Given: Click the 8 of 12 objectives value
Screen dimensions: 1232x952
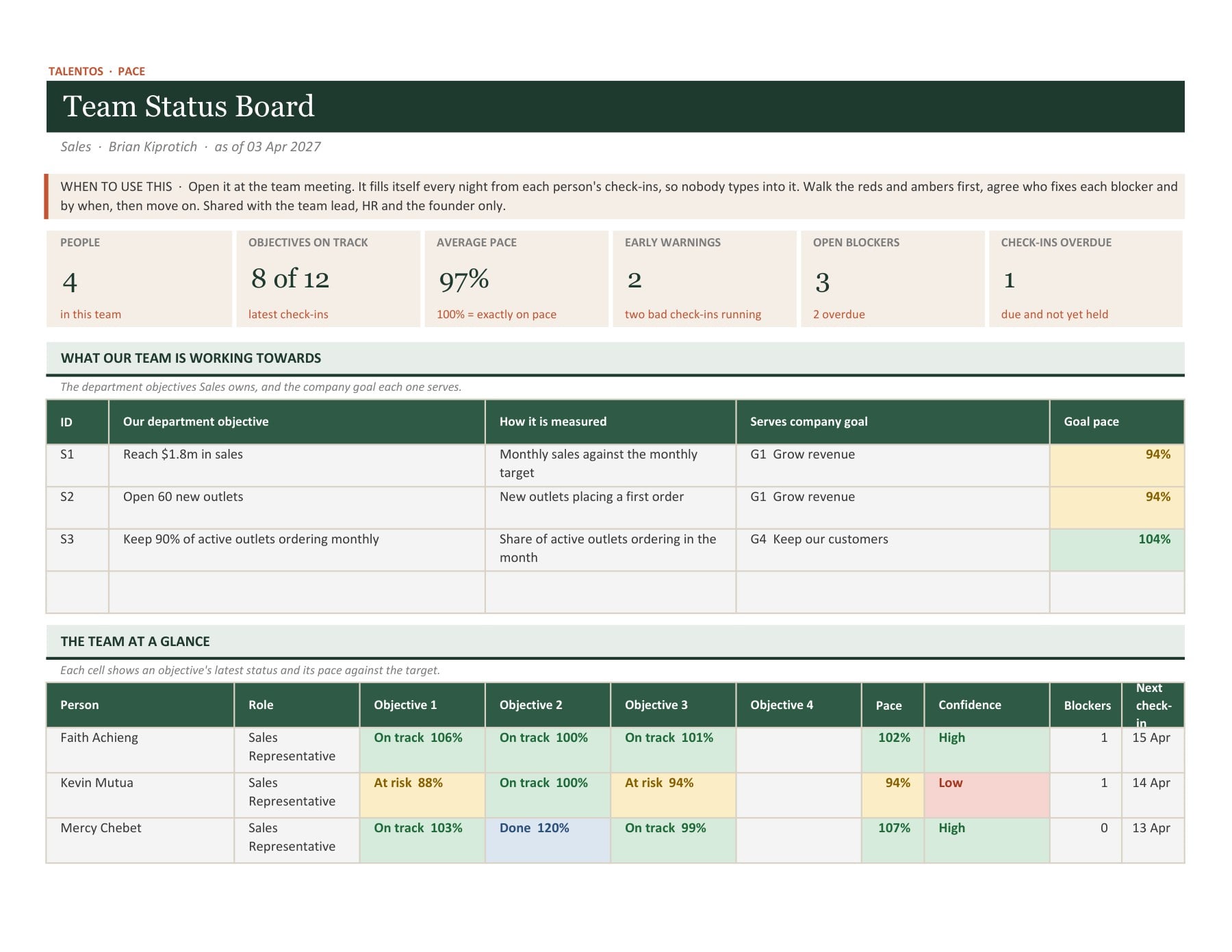Looking at the screenshot, I should tap(290, 279).
